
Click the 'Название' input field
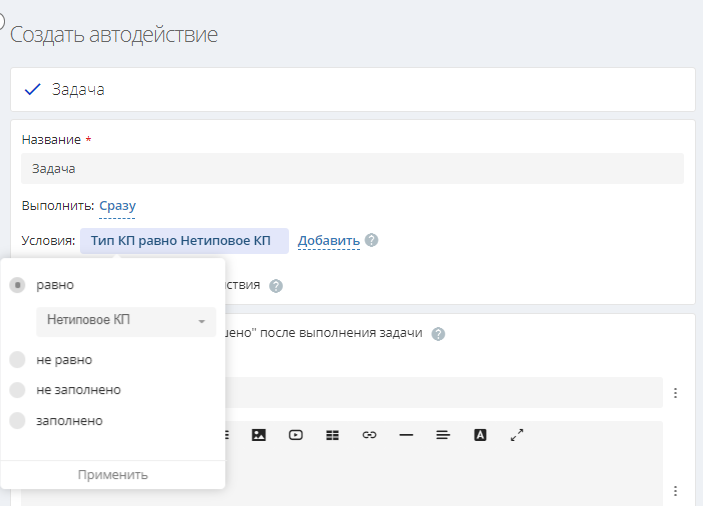[x=352, y=169]
